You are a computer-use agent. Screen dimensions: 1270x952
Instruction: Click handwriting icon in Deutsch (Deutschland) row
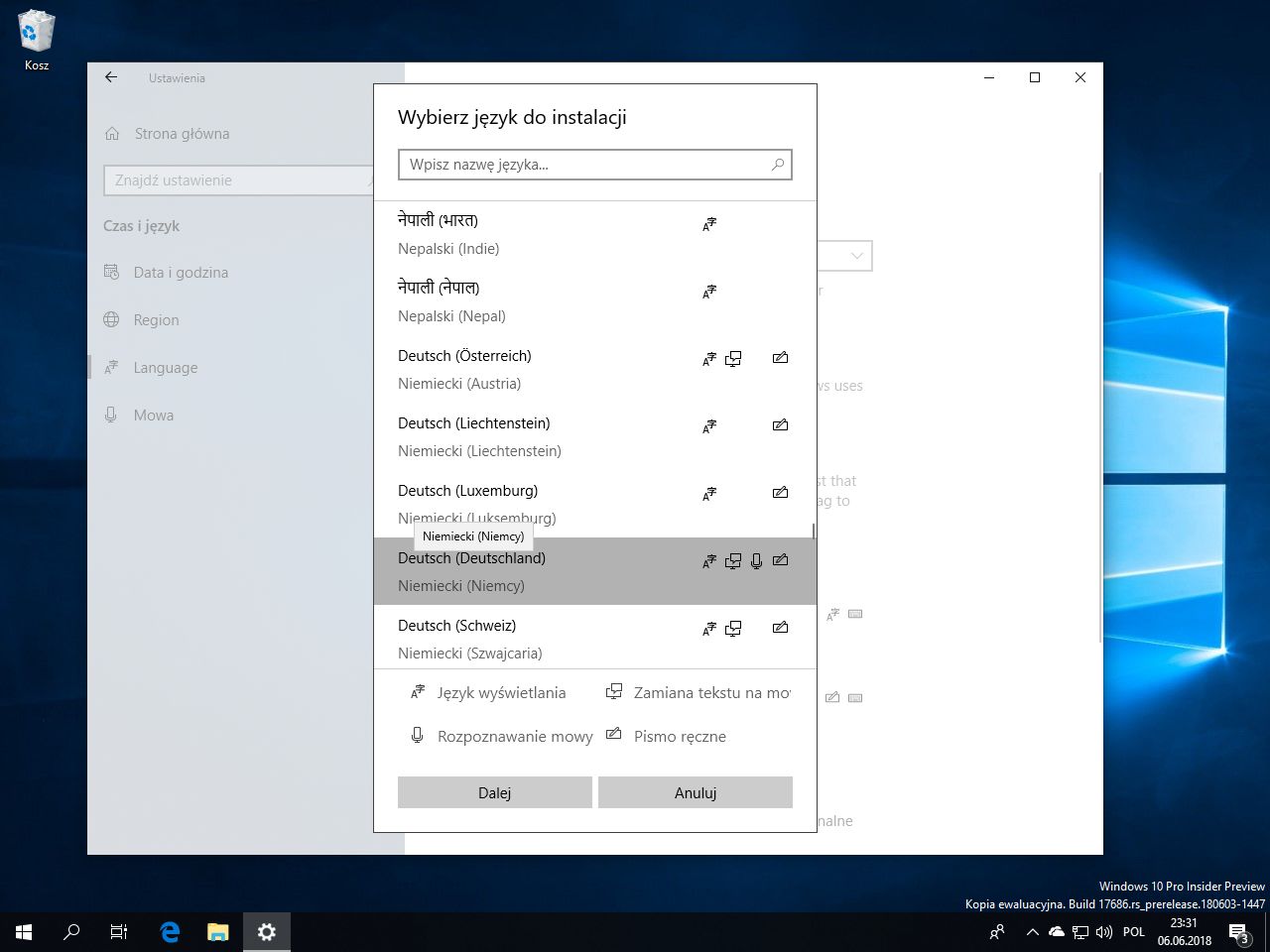[x=781, y=560]
